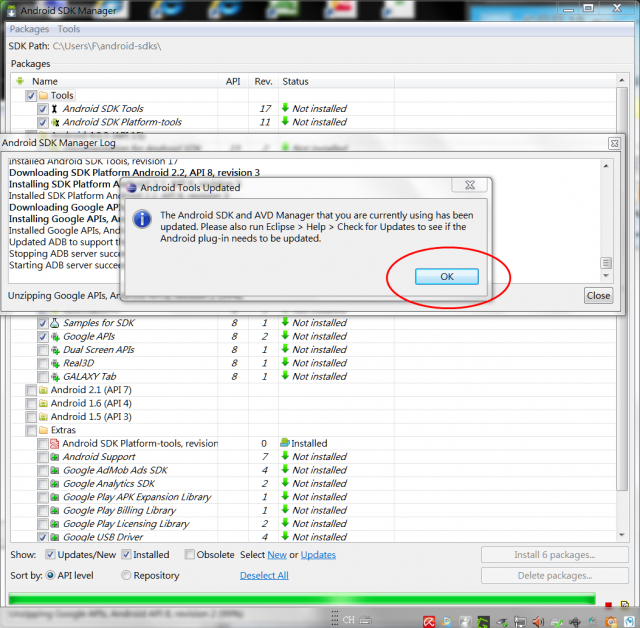Uncheck Android SDK Platform-tools package

click(x=42, y=122)
